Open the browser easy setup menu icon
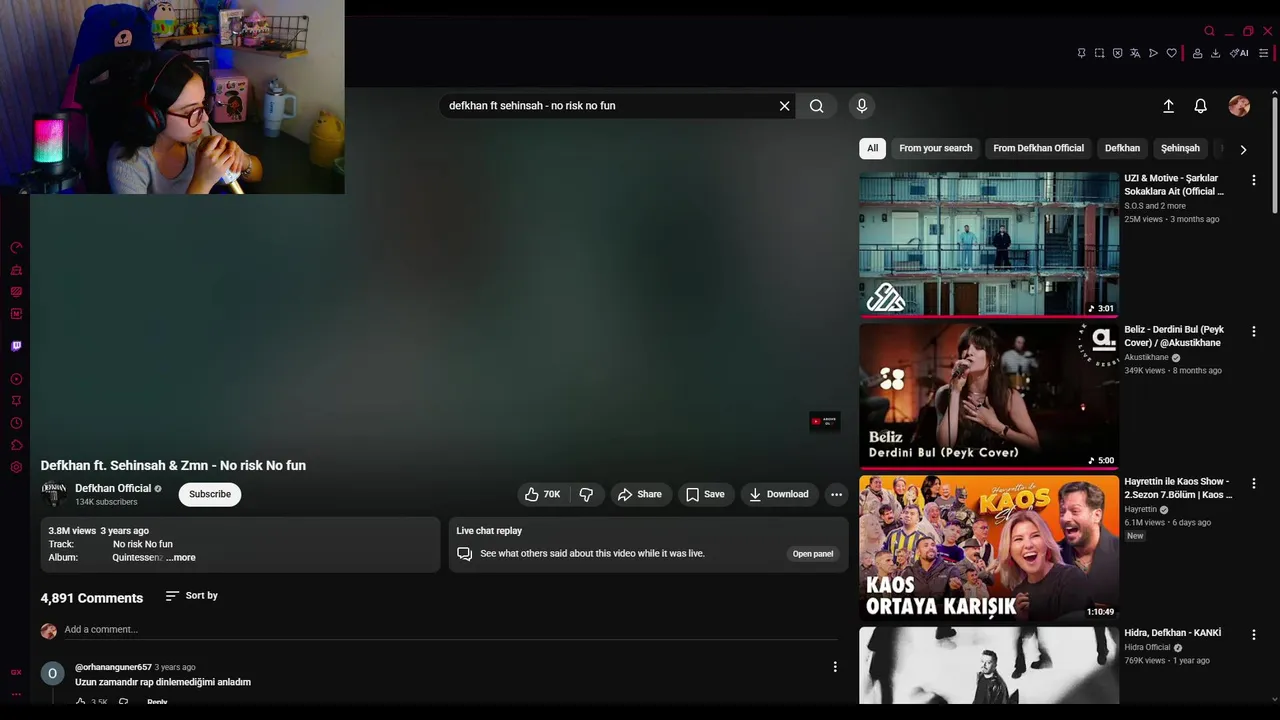Viewport: 1280px width, 720px height. coord(1264,53)
